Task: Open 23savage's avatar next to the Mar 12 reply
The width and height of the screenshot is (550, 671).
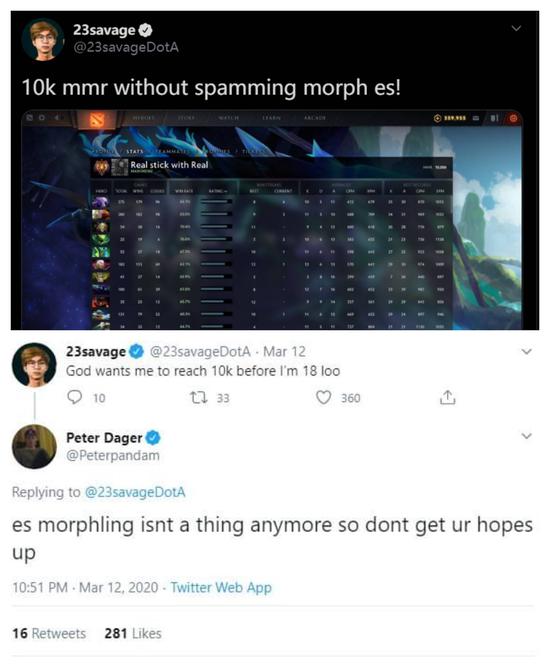Action: point(34,365)
